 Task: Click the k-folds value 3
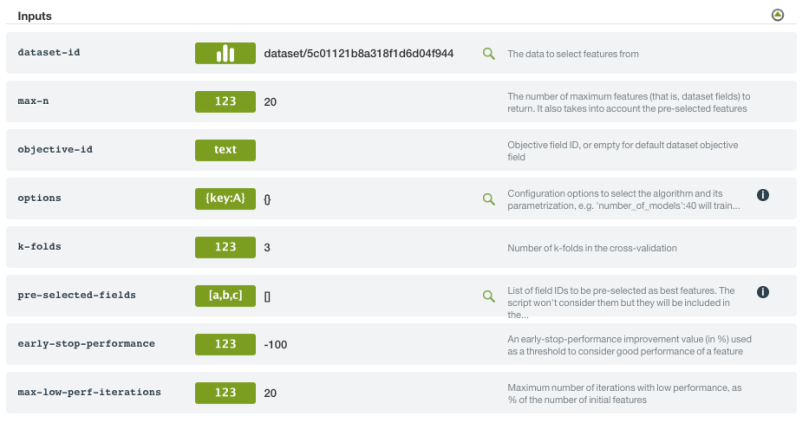pos(267,247)
